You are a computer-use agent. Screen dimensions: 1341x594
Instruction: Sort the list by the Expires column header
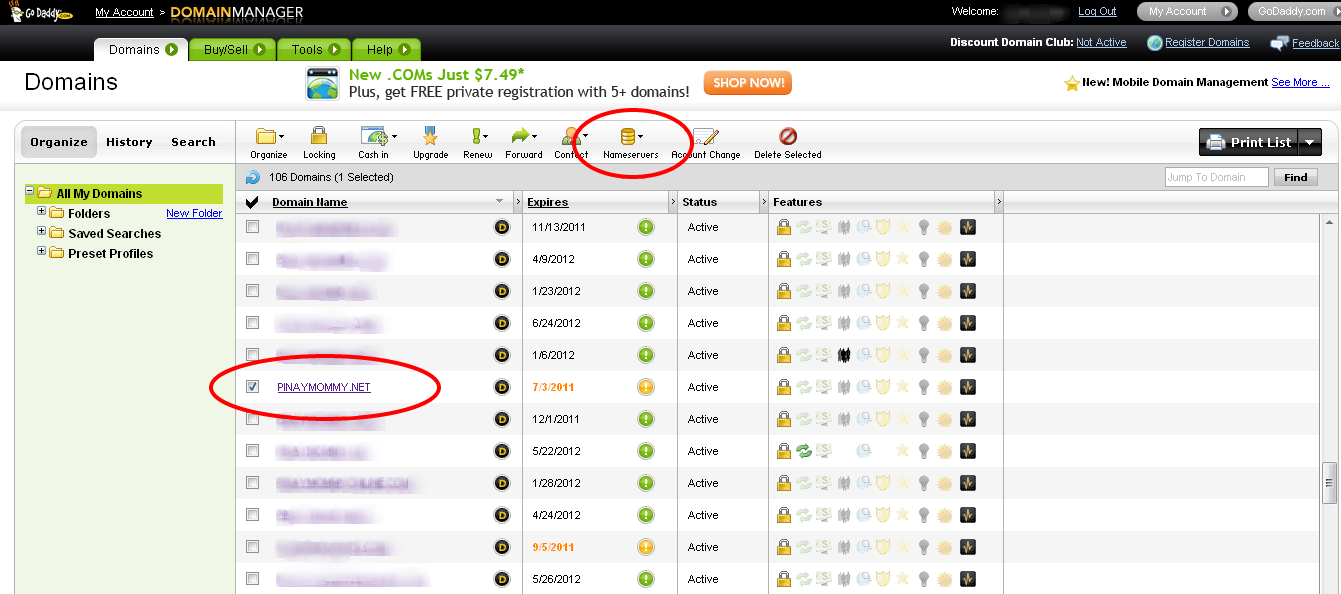point(547,202)
